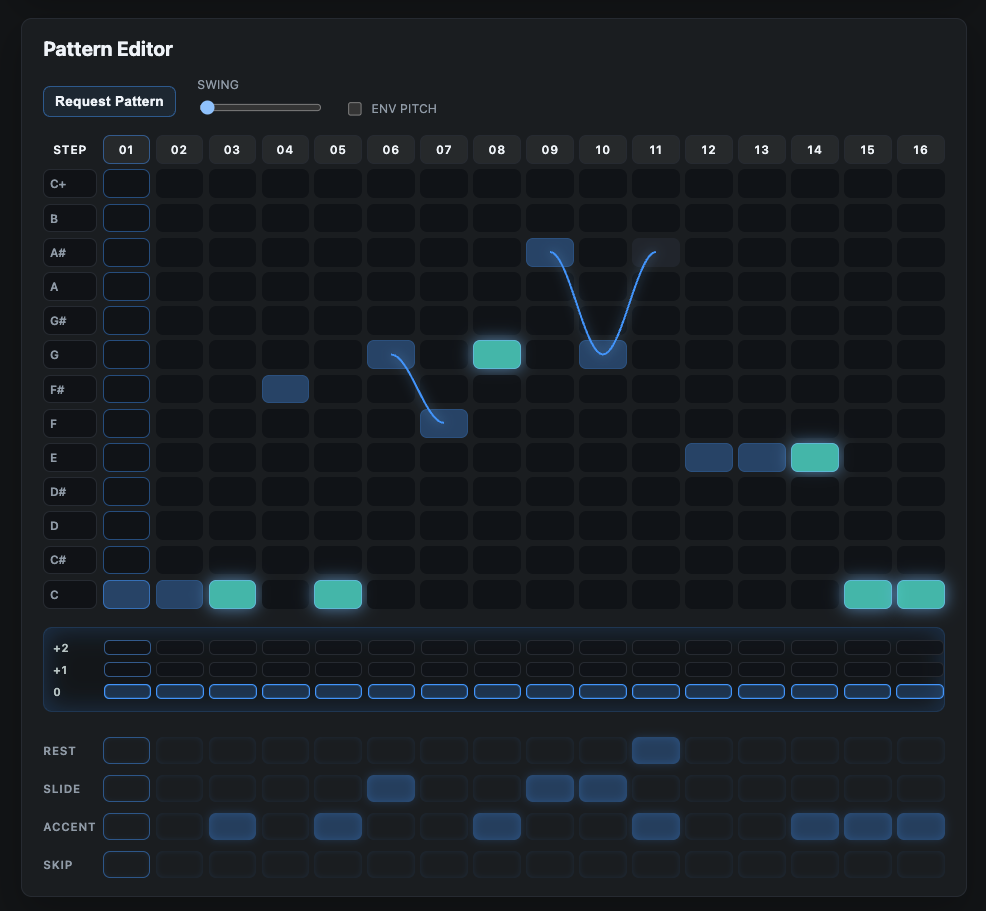Image resolution: width=986 pixels, height=911 pixels.
Task: Set octave +1 for step 01
Action: (x=127, y=670)
